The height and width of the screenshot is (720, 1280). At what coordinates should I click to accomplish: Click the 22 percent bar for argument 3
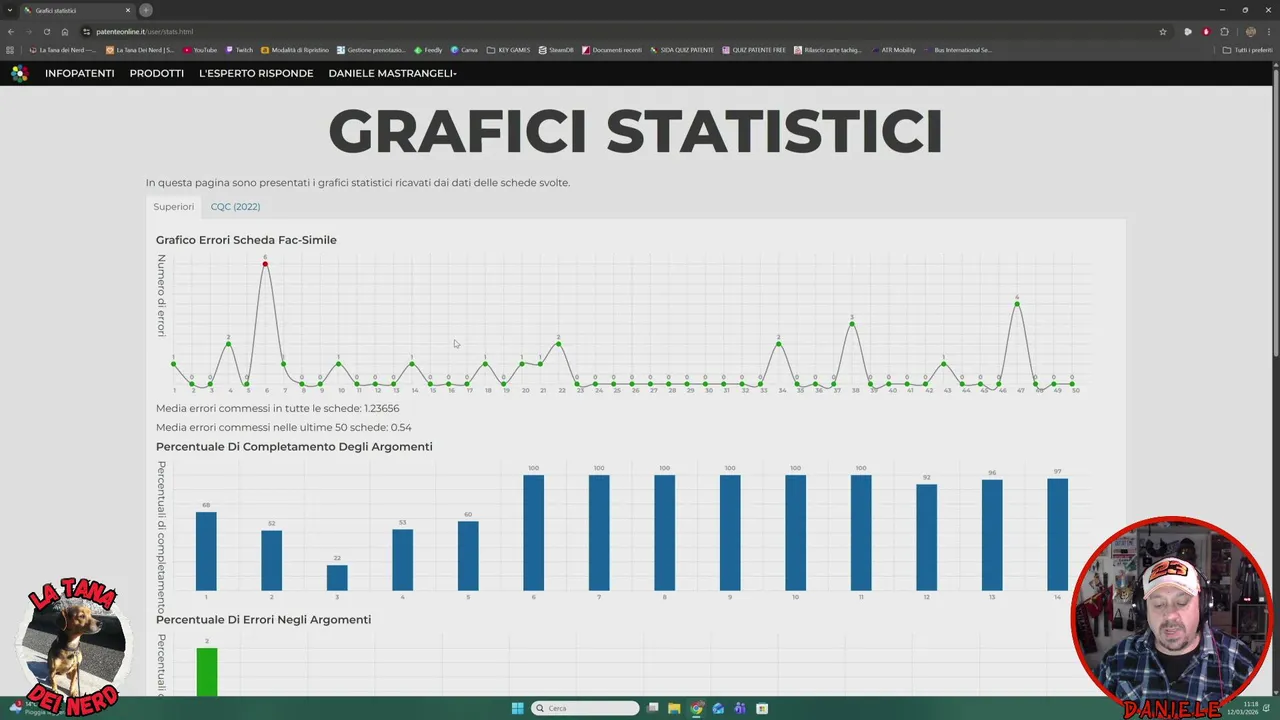(x=337, y=578)
